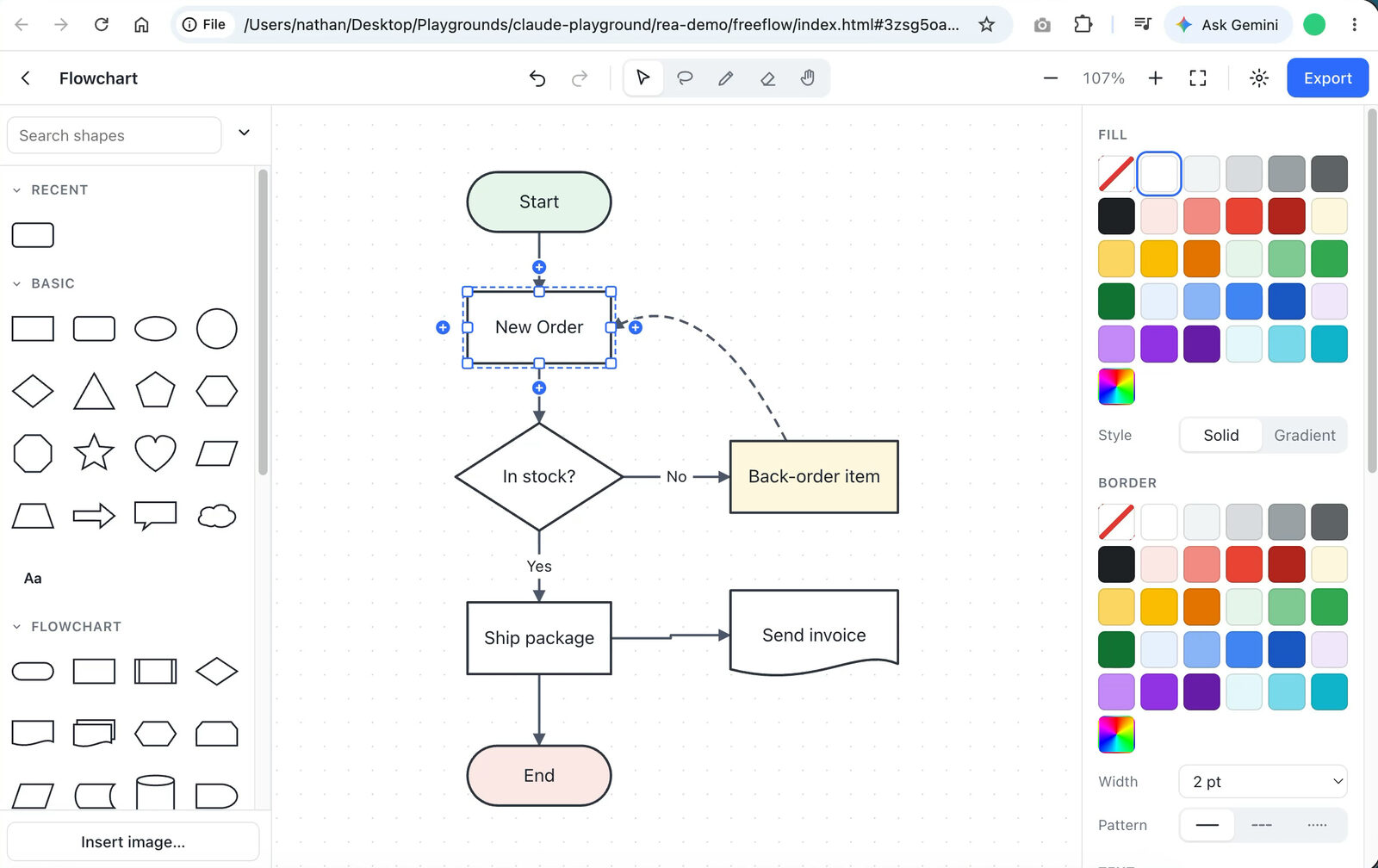Pick the eraser tool
The image size is (1378, 868).
coord(767,78)
